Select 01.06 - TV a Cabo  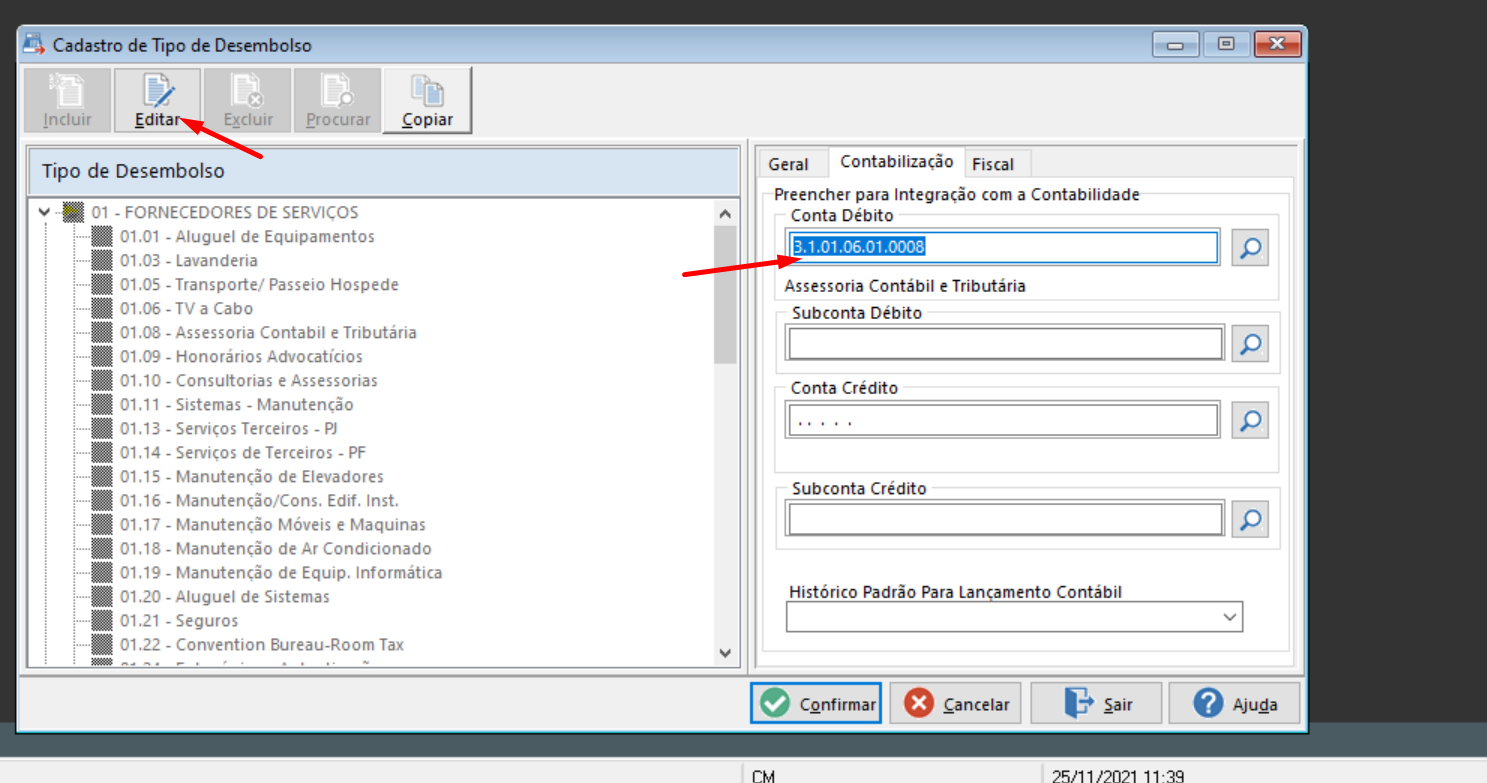pyautogui.click(x=186, y=308)
